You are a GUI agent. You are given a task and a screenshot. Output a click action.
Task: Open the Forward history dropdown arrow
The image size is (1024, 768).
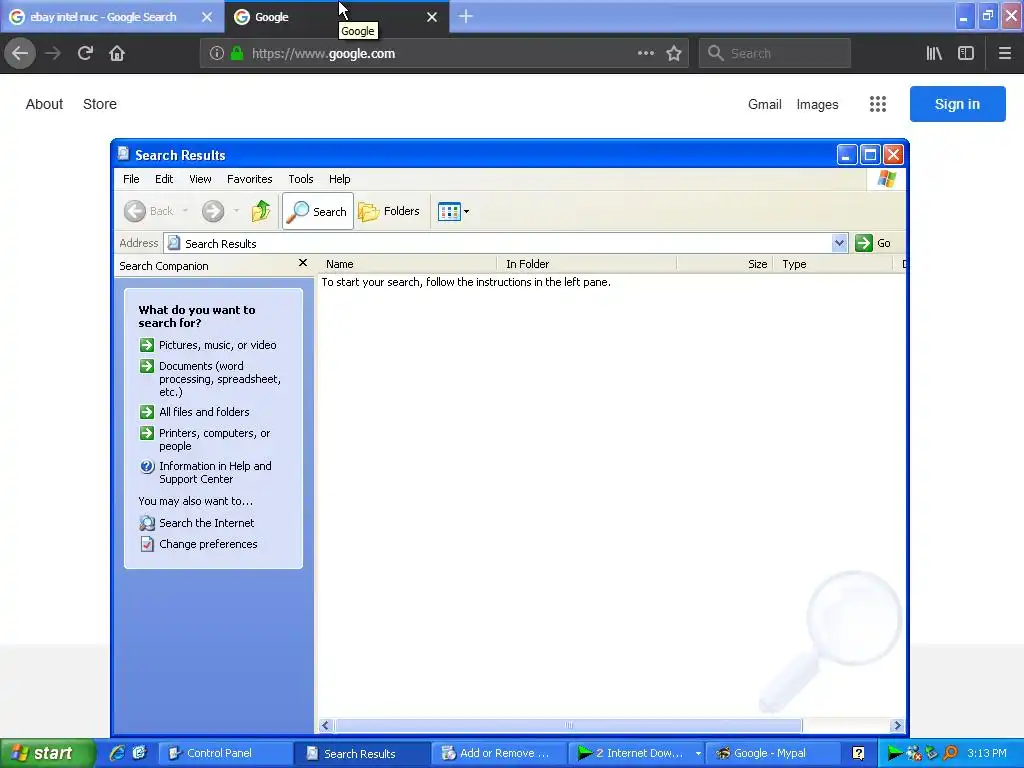tap(236, 211)
